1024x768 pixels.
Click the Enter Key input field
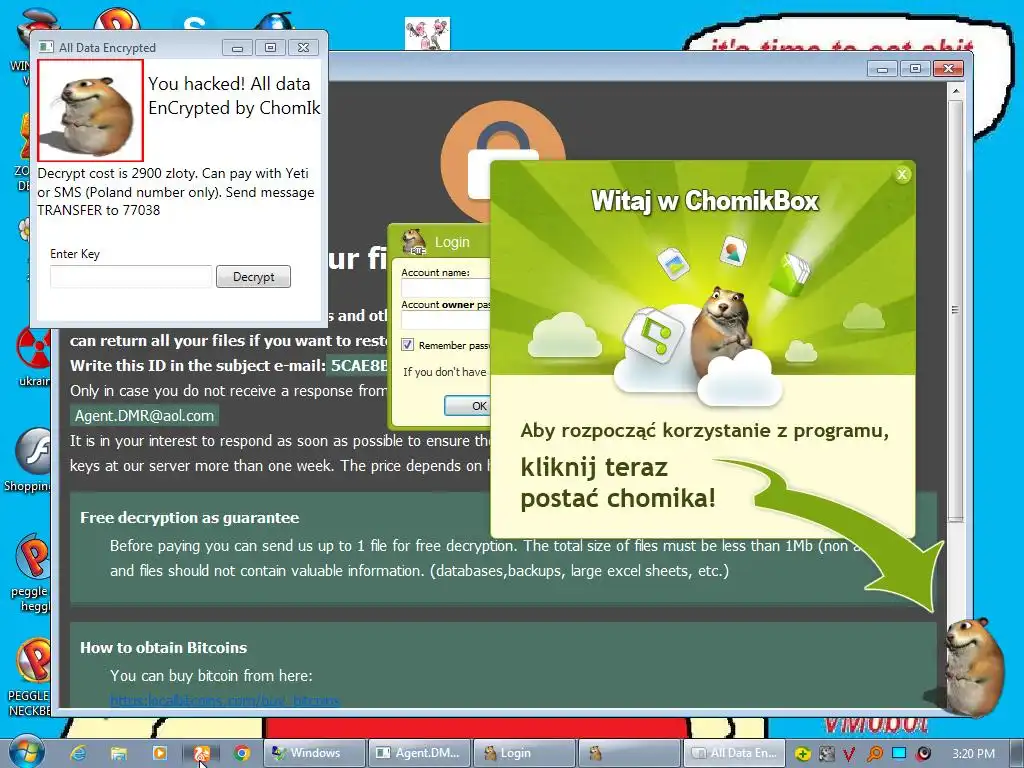(x=131, y=277)
